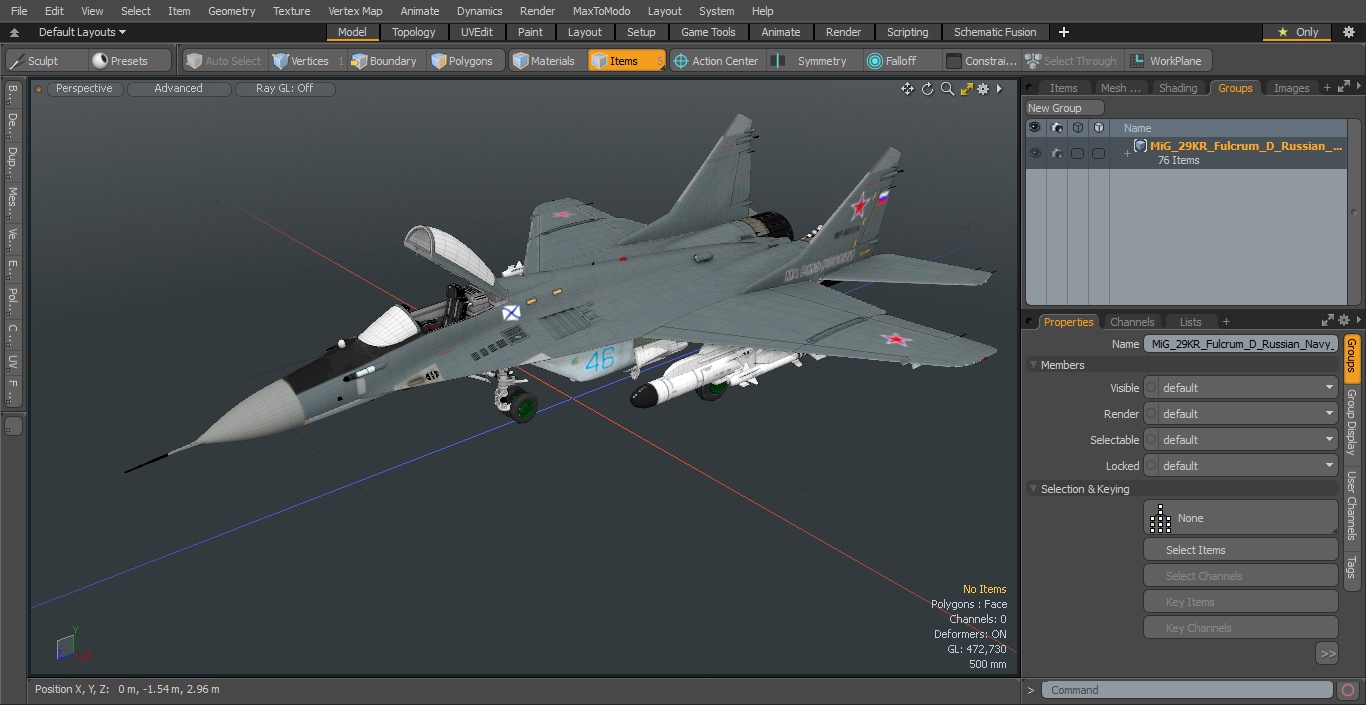Click the Groups list vertical scrollbar
This screenshot has height=705, width=1366.
coord(1355,212)
